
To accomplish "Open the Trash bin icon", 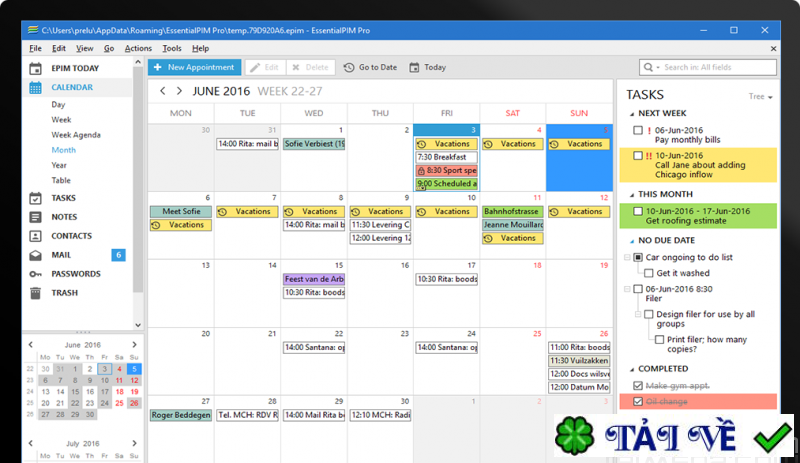I will coord(35,293).
